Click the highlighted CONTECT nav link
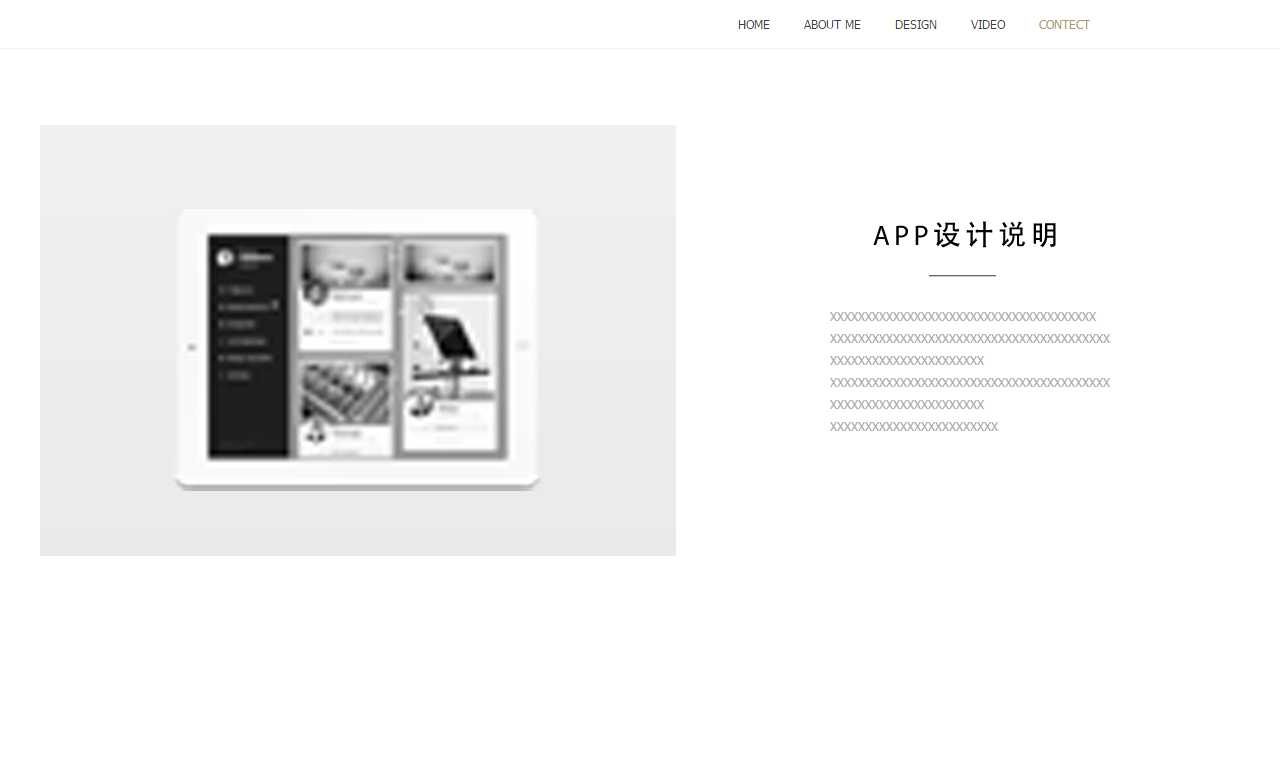1280x782 pixels. [1063, 25]
